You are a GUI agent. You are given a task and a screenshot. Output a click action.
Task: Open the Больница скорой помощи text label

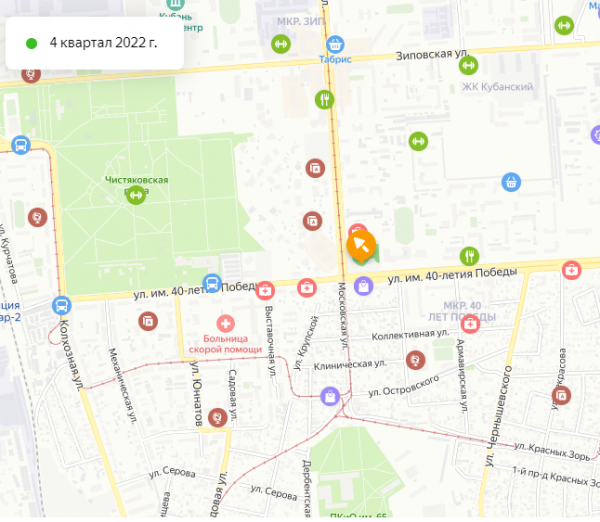[225, 344]
